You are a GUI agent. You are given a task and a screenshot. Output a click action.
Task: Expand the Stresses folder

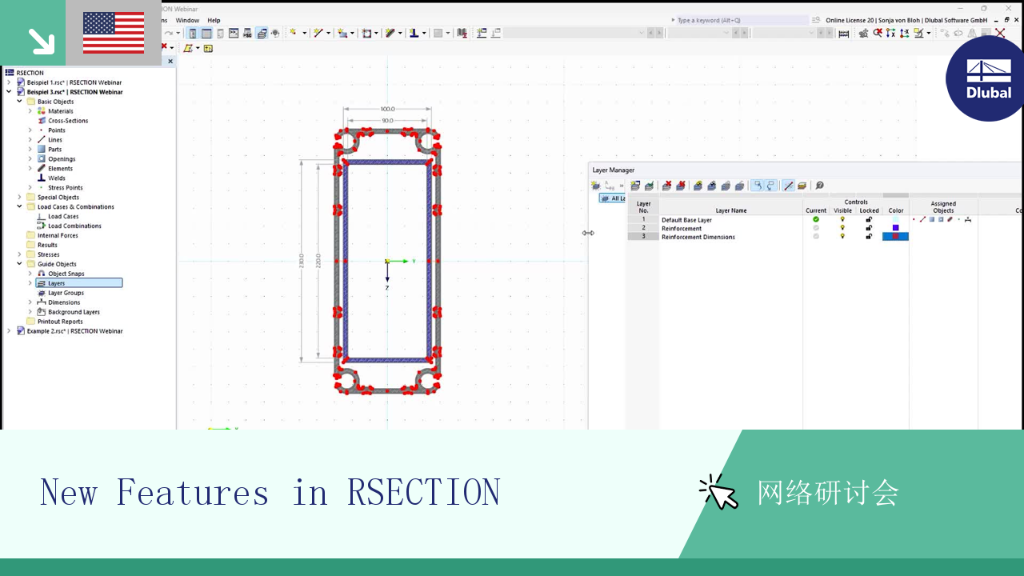click(x=20, y=254)
